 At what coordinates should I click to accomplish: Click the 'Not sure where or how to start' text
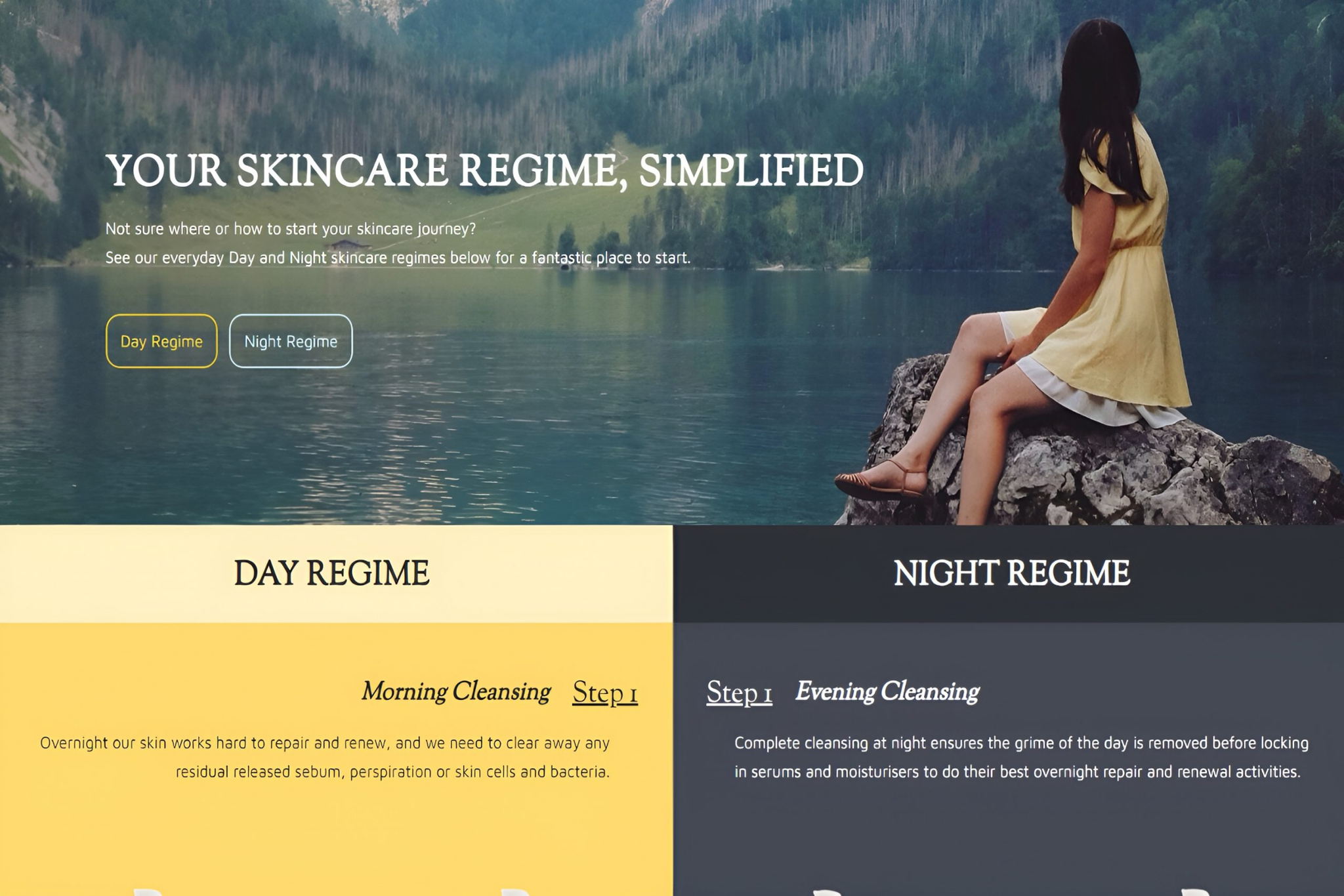[x=291, y=229]
